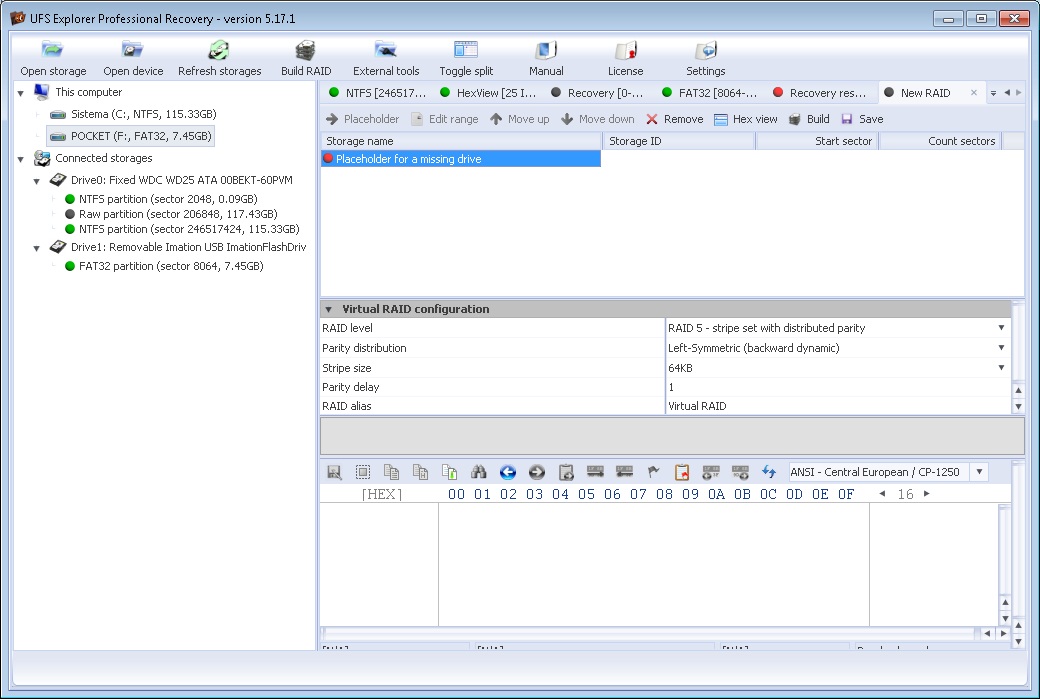Click Hex view in the RAID toolbar
Screen dimensions: 1040x699
point(746,119)
